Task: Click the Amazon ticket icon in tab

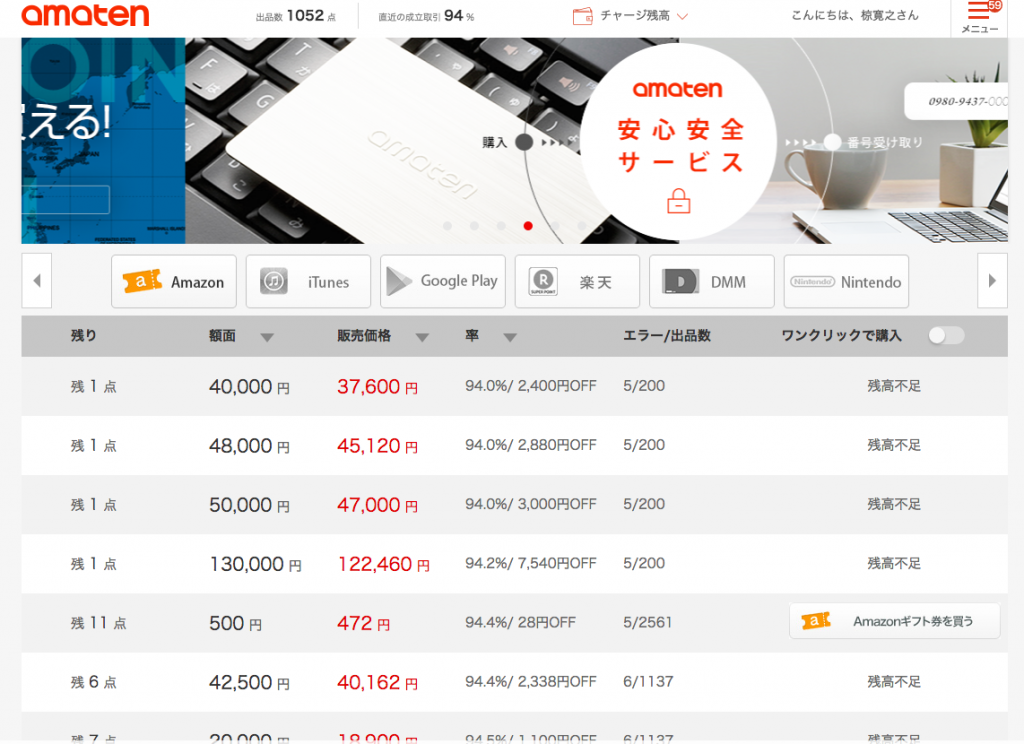Action: tap(142, 281)
